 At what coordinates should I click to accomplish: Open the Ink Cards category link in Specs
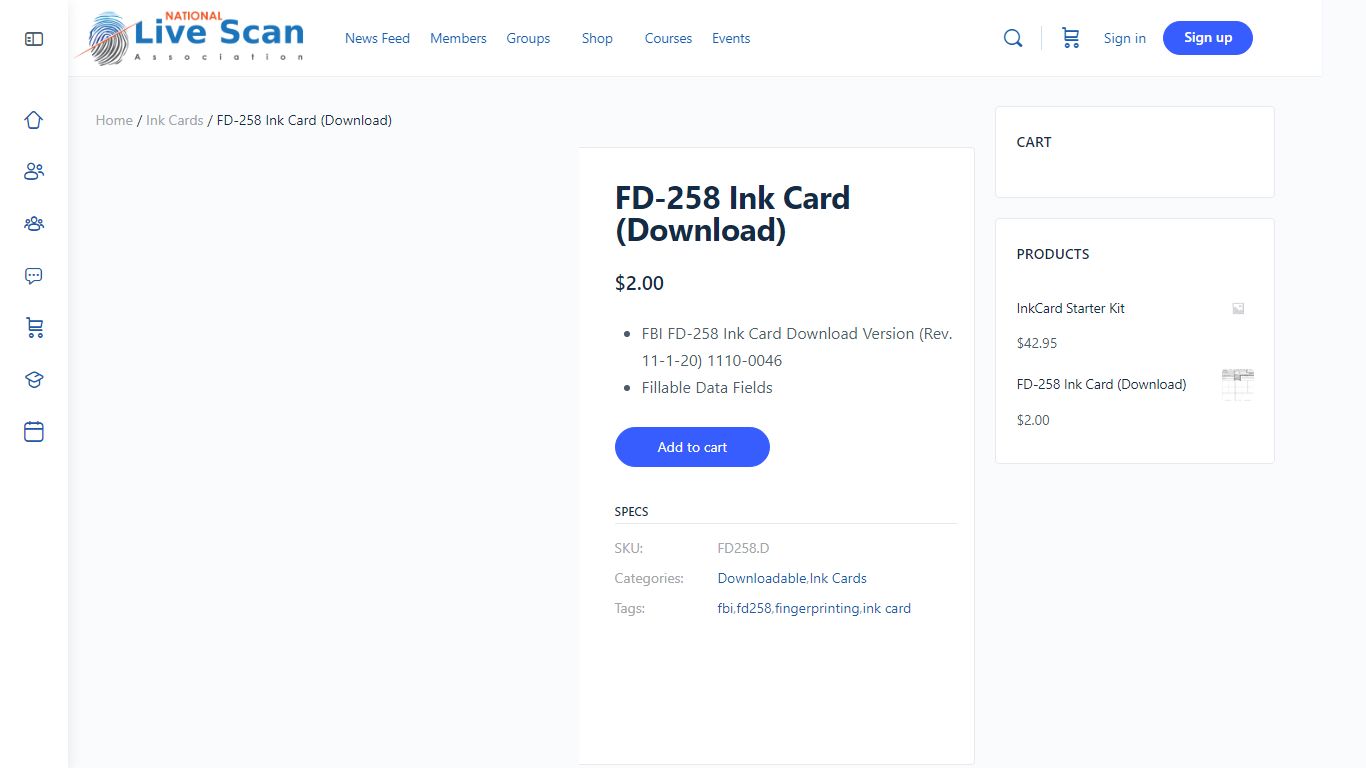click(x=838, y=578)
